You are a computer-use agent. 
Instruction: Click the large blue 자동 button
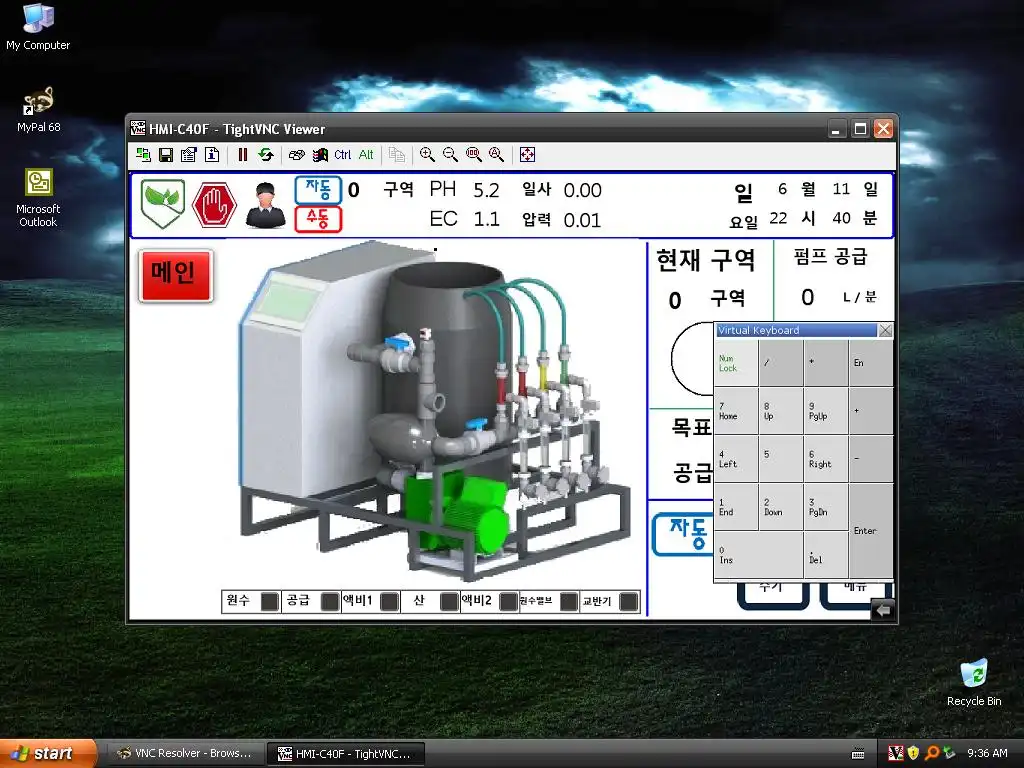pos(684,534)
